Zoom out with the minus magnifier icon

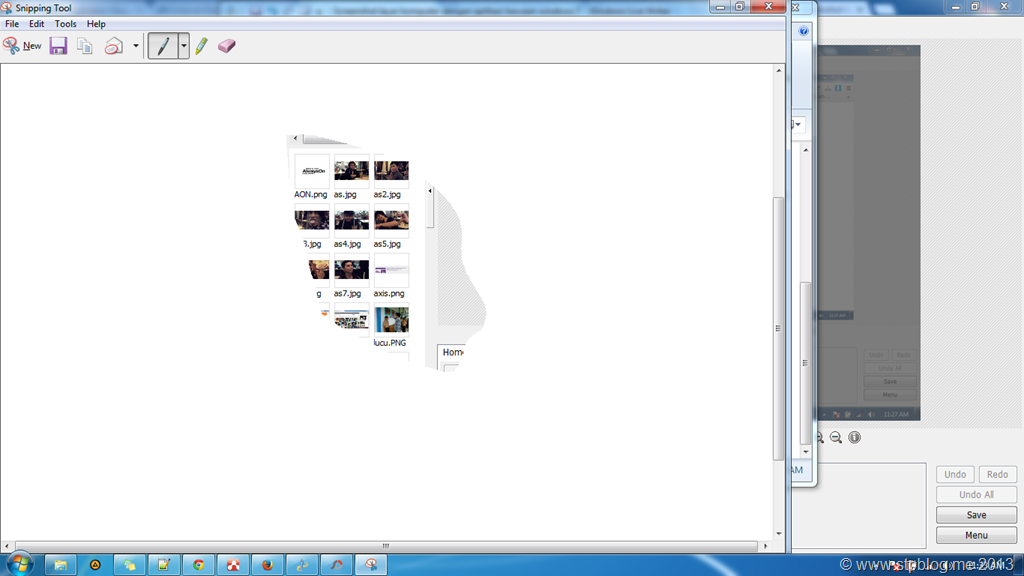[x=836, y=438]
